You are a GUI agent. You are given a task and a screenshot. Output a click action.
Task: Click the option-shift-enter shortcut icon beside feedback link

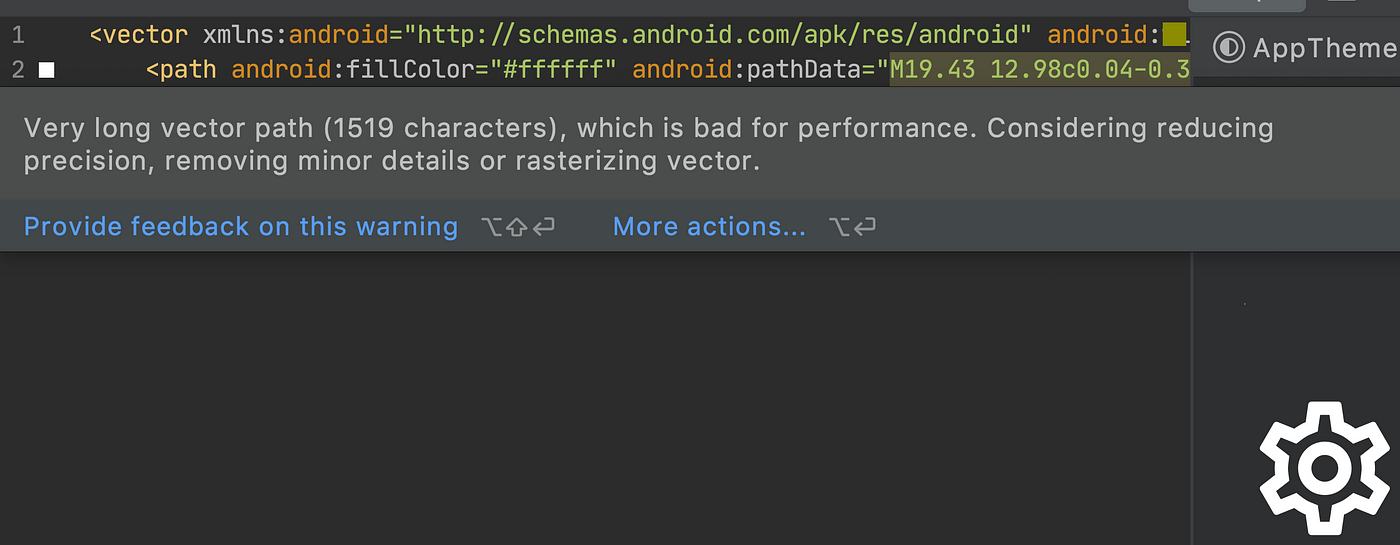[517, 228]
